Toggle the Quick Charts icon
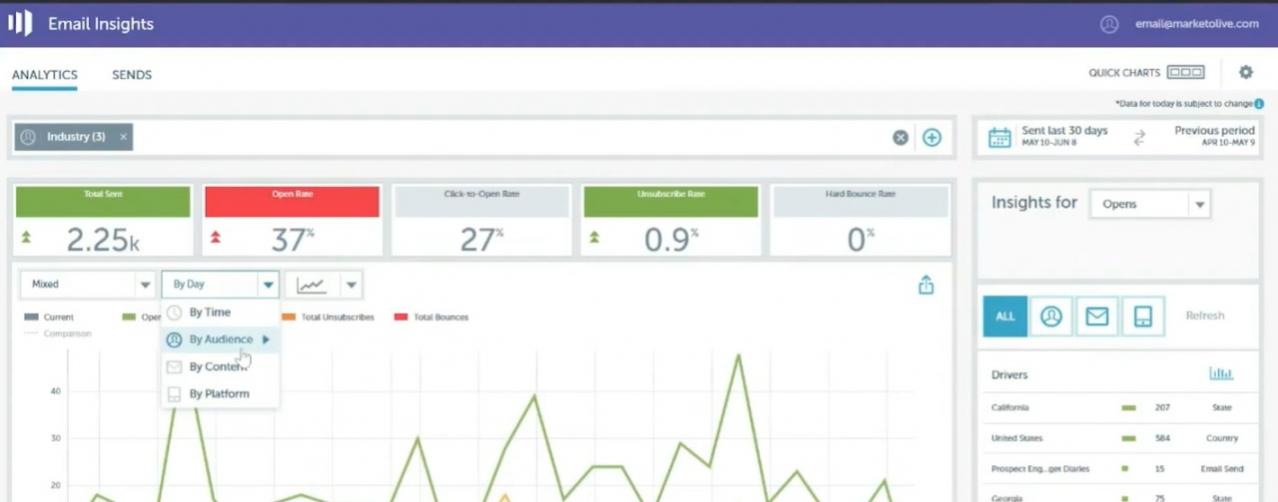 pos(1186,72)
